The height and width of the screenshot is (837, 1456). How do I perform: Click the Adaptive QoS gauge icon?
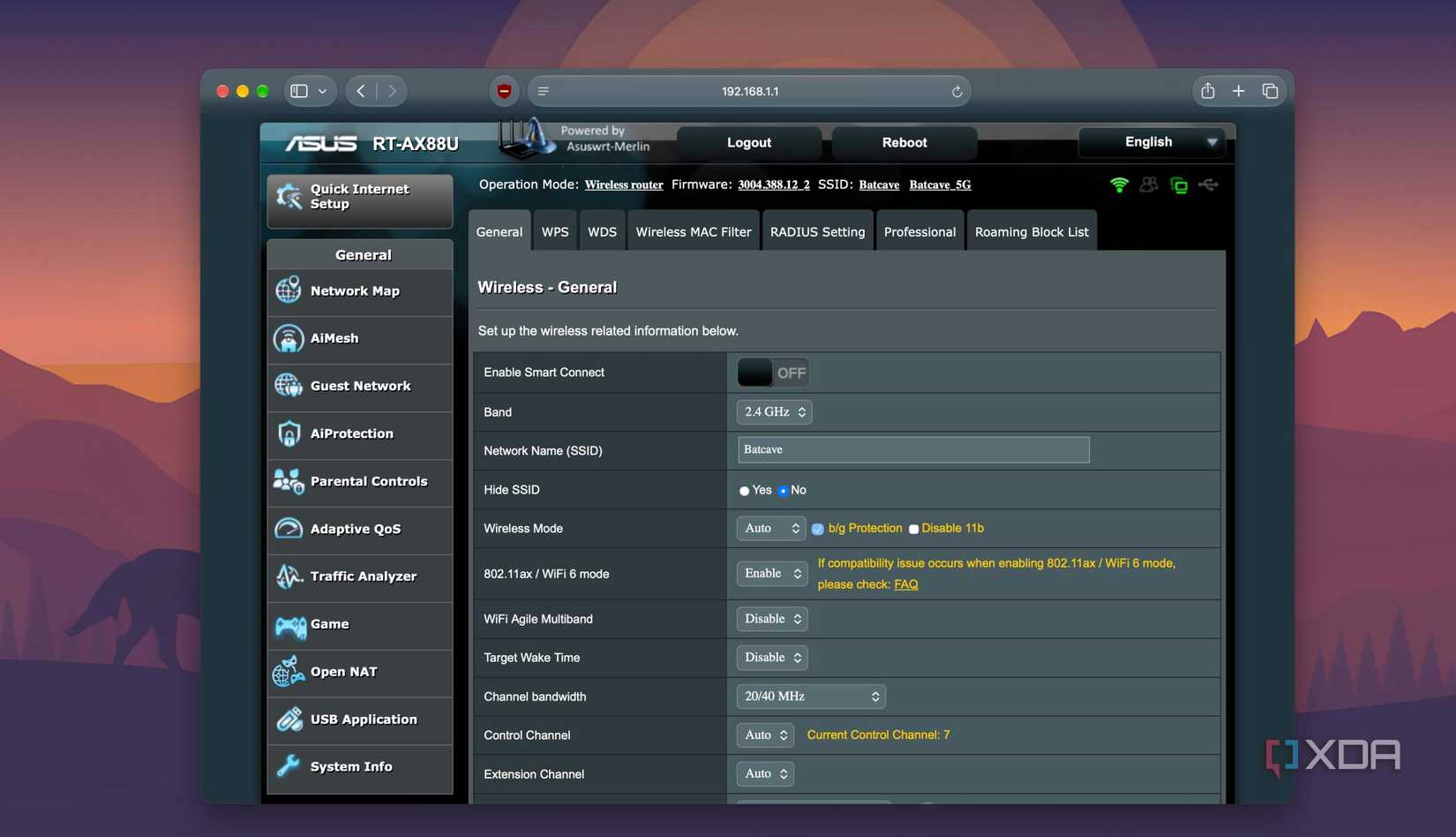(289, 529)
